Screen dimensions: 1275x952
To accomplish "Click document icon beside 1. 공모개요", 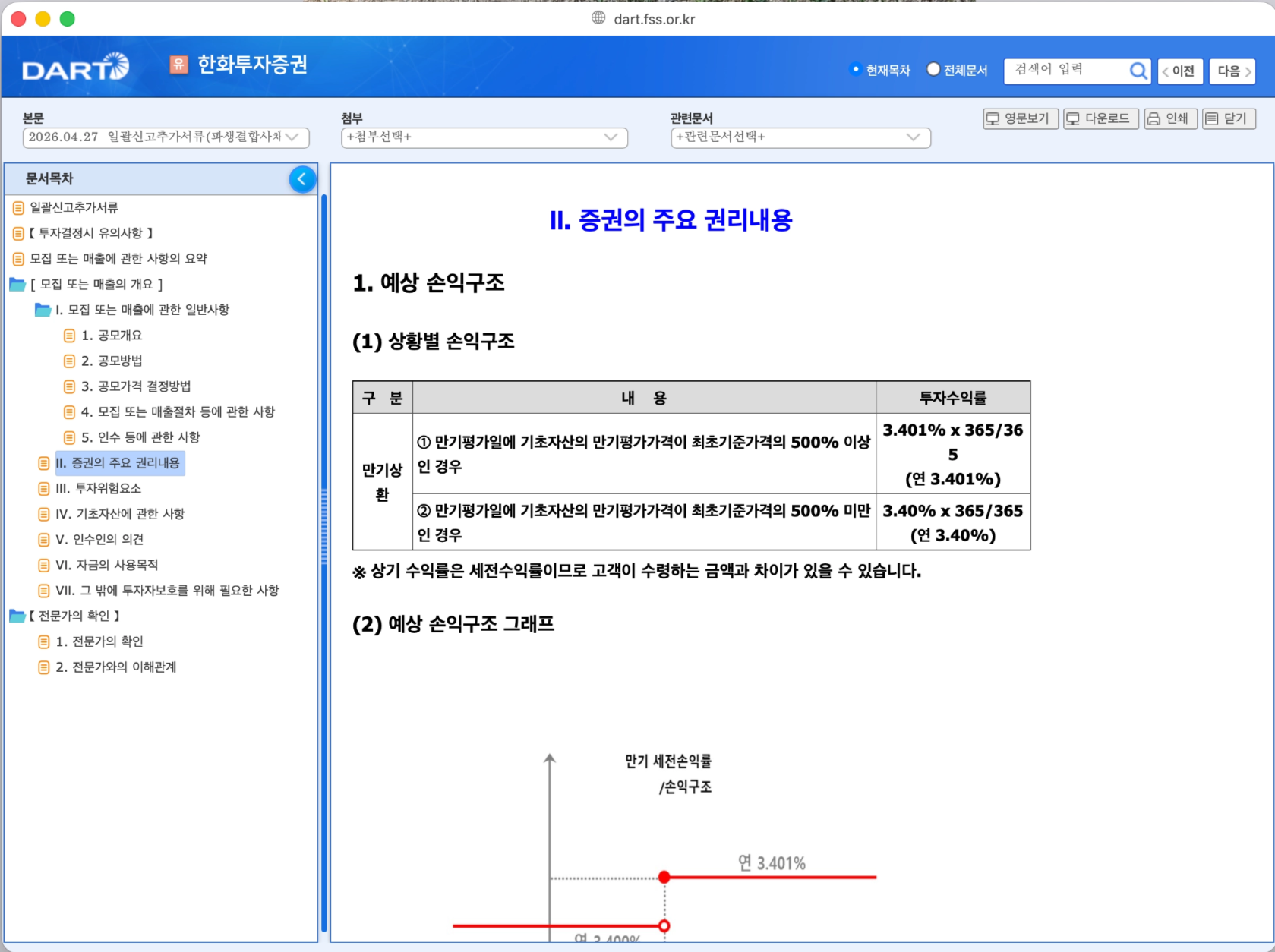I will (69, 336).
